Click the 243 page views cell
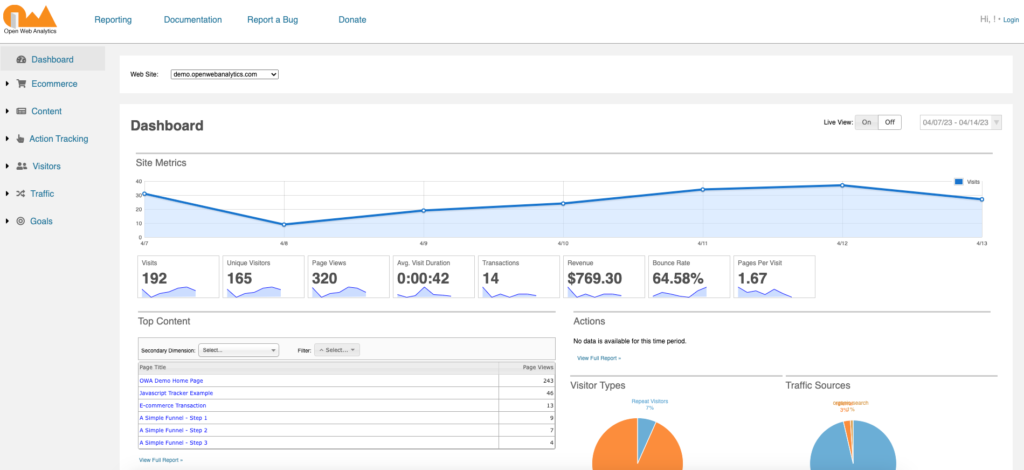Viewport: 1024px width, 470px height. pyautogui.click(x=527, y=381)
